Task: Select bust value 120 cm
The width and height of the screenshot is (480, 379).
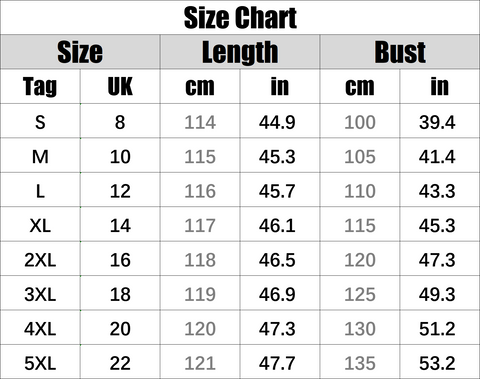Action: tap(360, 259)
